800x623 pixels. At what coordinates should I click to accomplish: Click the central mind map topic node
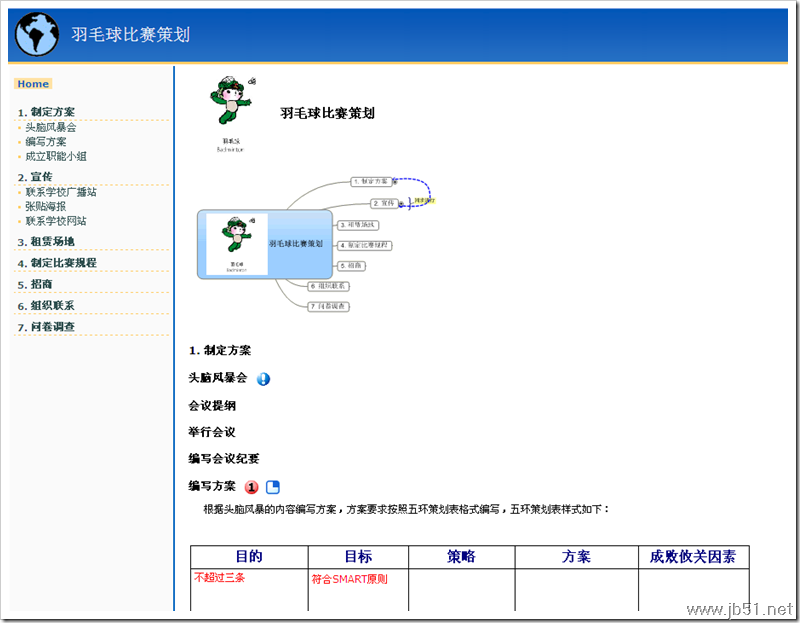tap(265, 244)
